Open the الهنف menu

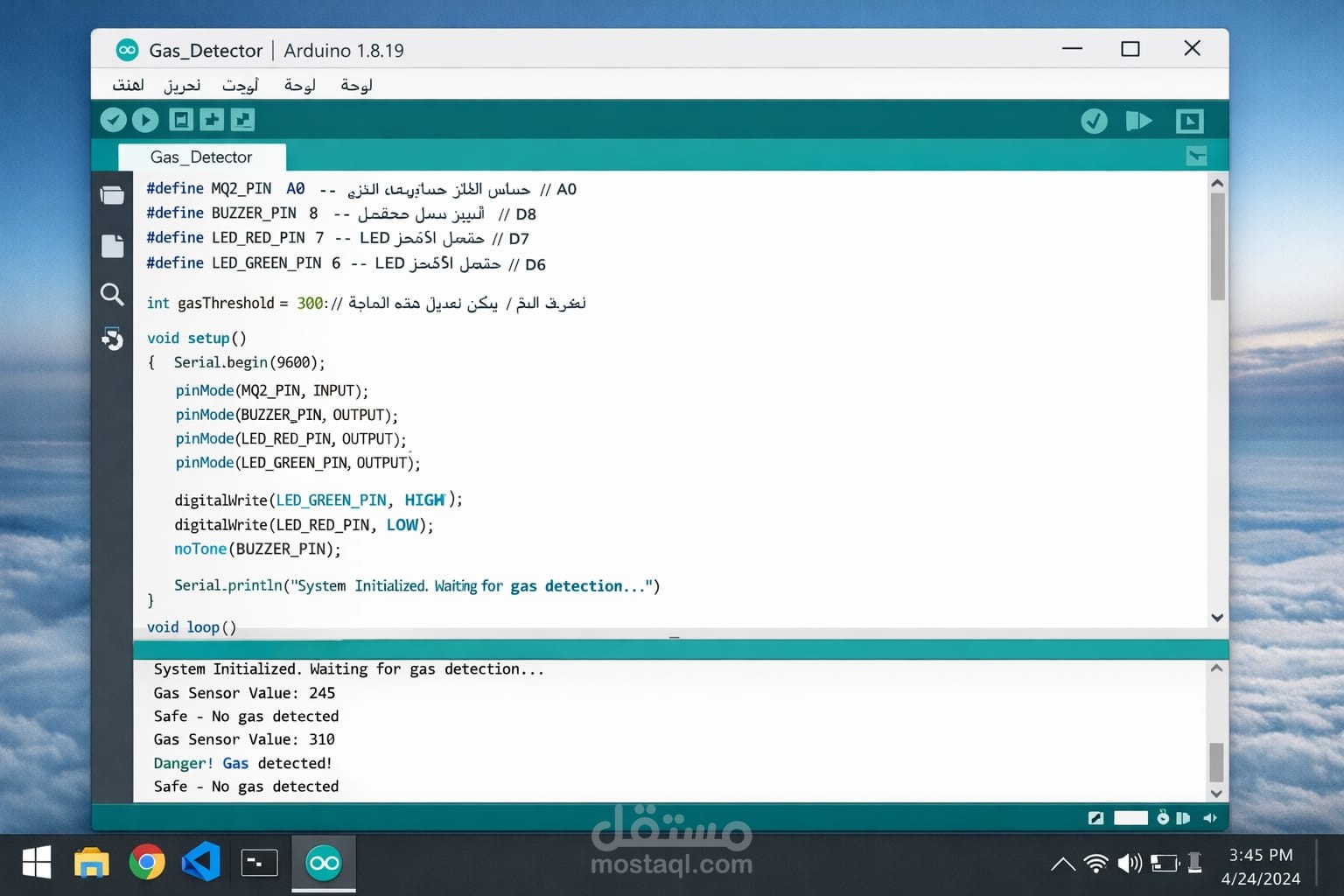[128, 85]
